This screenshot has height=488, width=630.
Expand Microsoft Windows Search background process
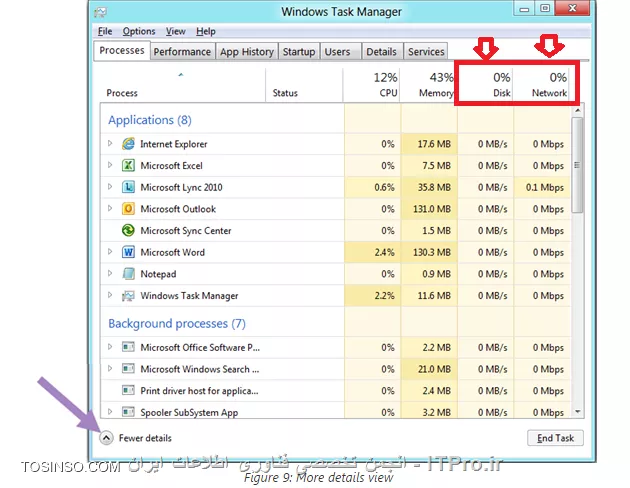pos(110,368)
